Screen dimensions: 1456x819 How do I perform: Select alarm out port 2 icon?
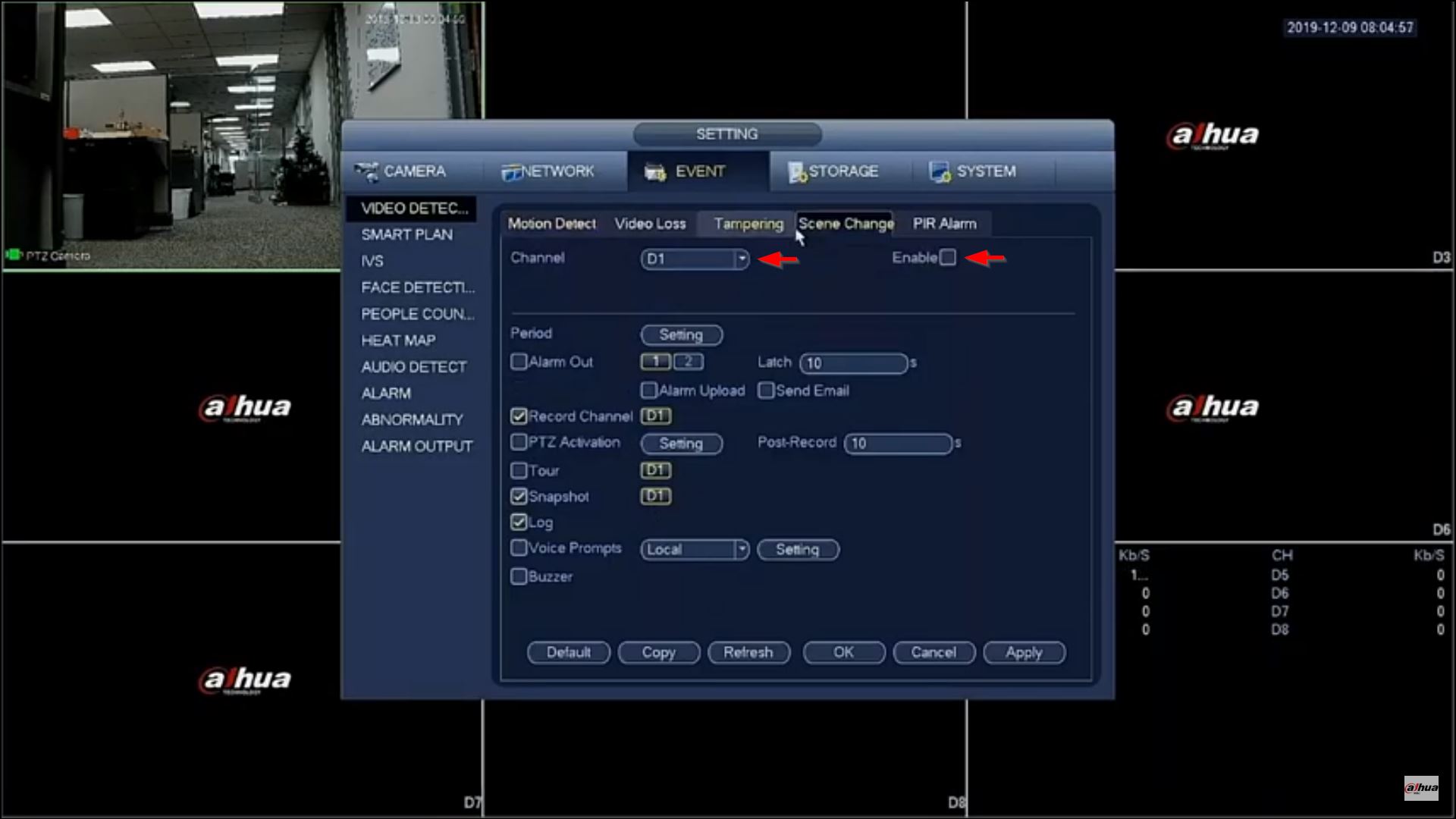688,362
